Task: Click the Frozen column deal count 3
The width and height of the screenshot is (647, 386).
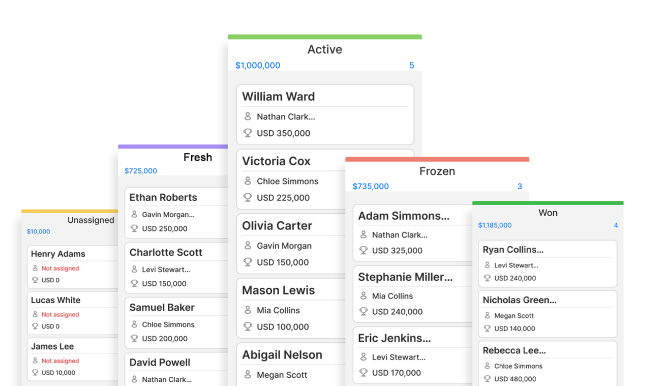Action: 519,186
